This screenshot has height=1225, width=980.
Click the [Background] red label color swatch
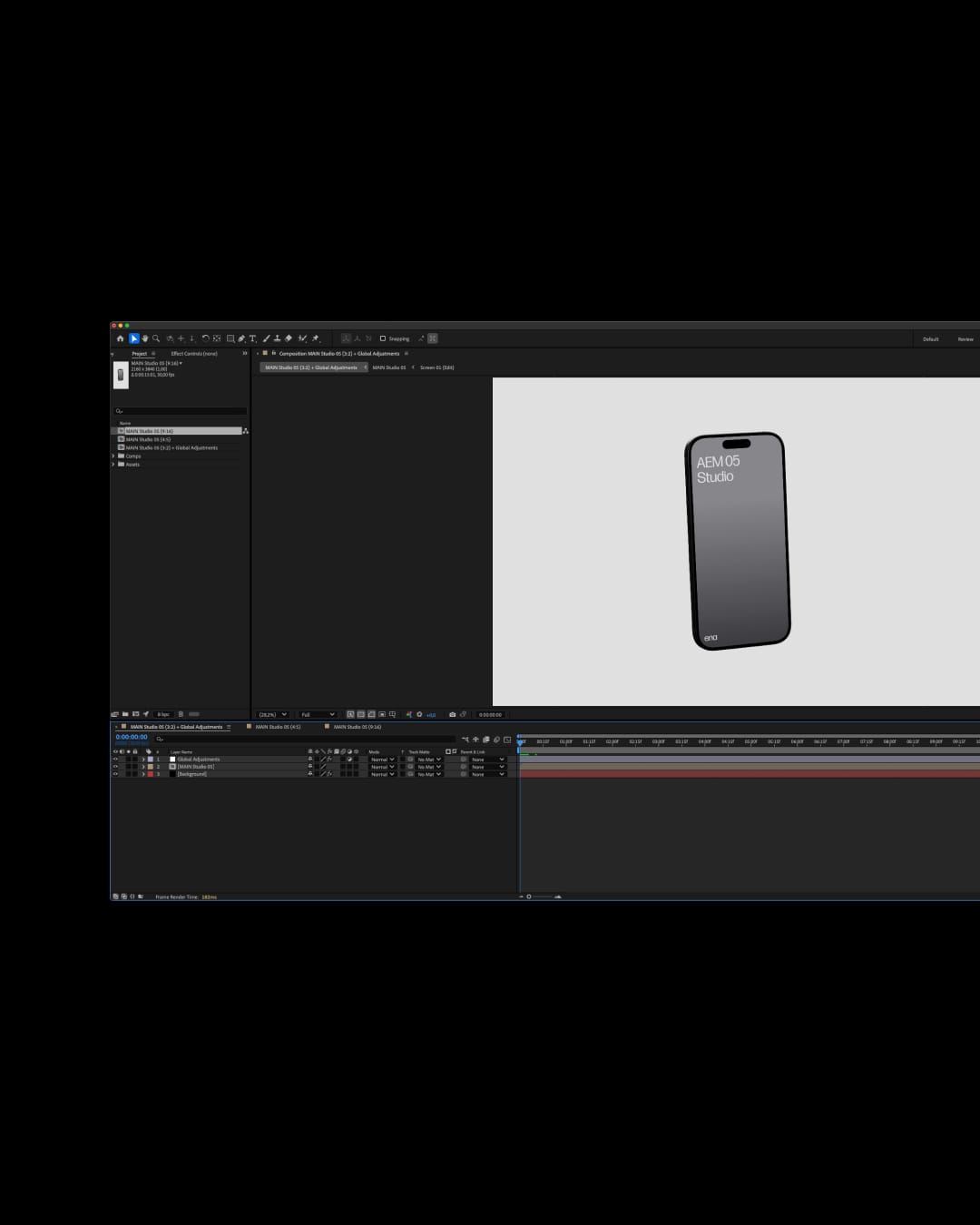pyautogui.click(x=150, y=774)
